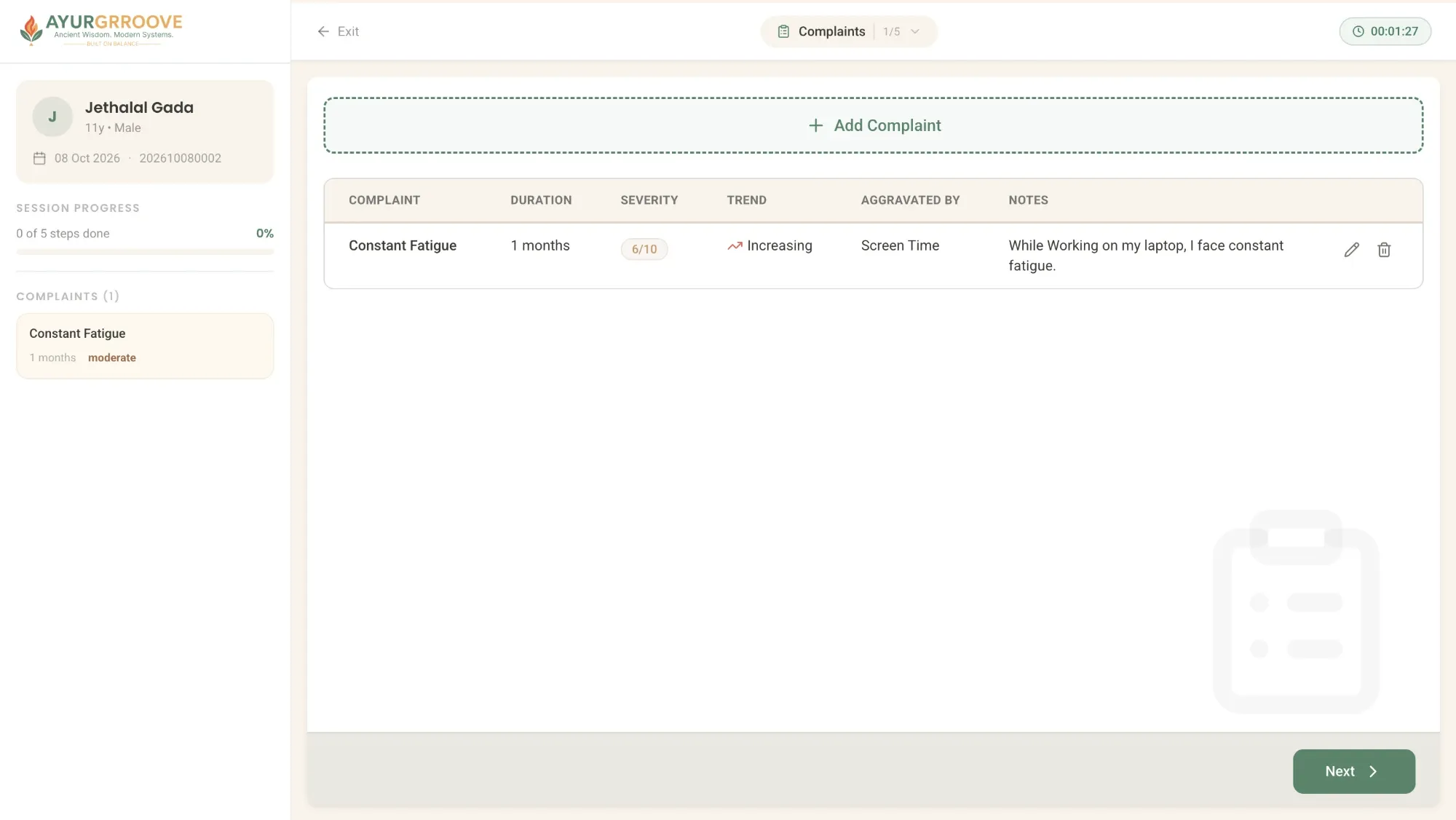Click the Severity column header

649,200
